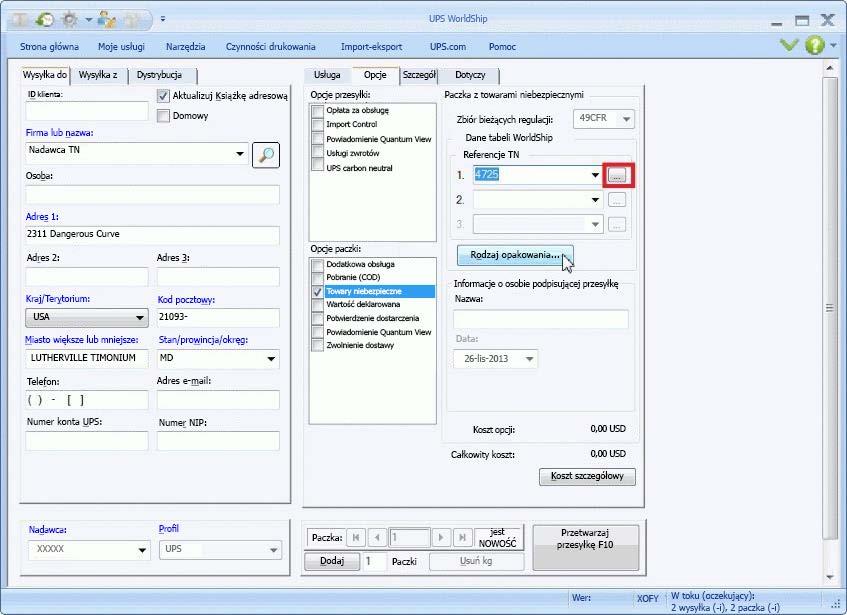Switch to the Szczegół tab
This screenshot has width=847, height=615.
point(419,75)
